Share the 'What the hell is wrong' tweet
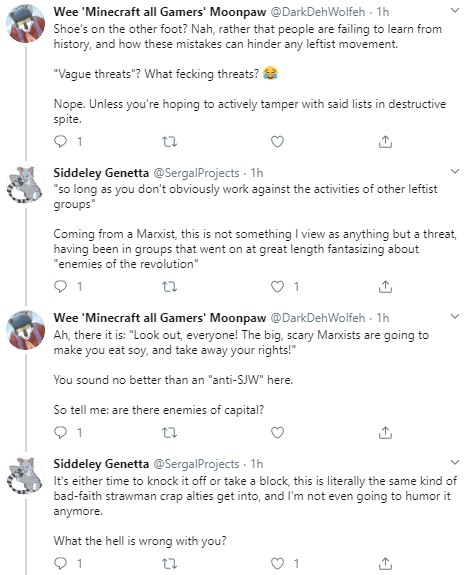The image size is (467, 575). (x=385, y=563)
